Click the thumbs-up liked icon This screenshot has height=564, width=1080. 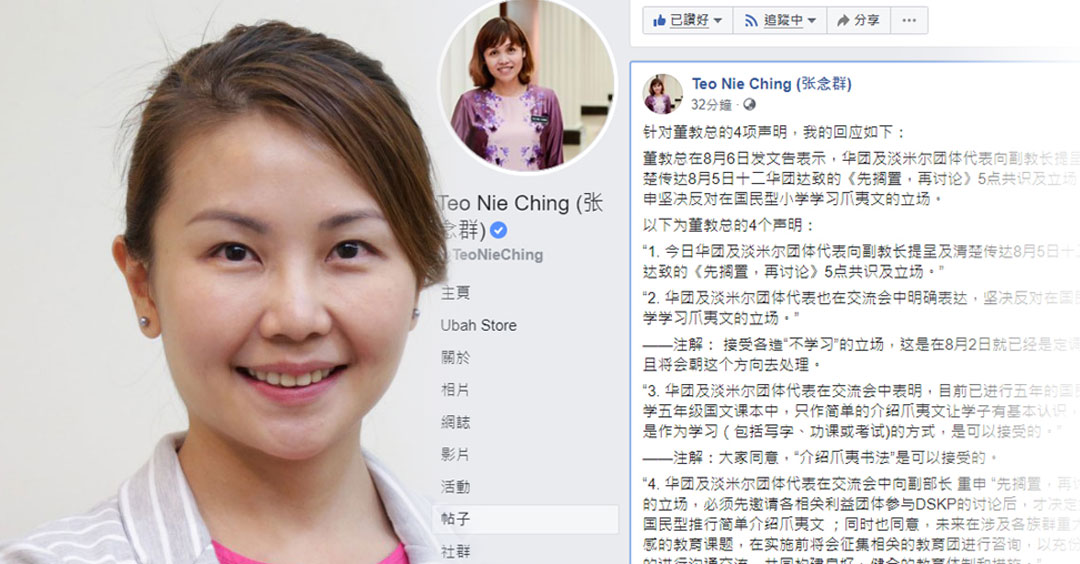tap(659, 20)
